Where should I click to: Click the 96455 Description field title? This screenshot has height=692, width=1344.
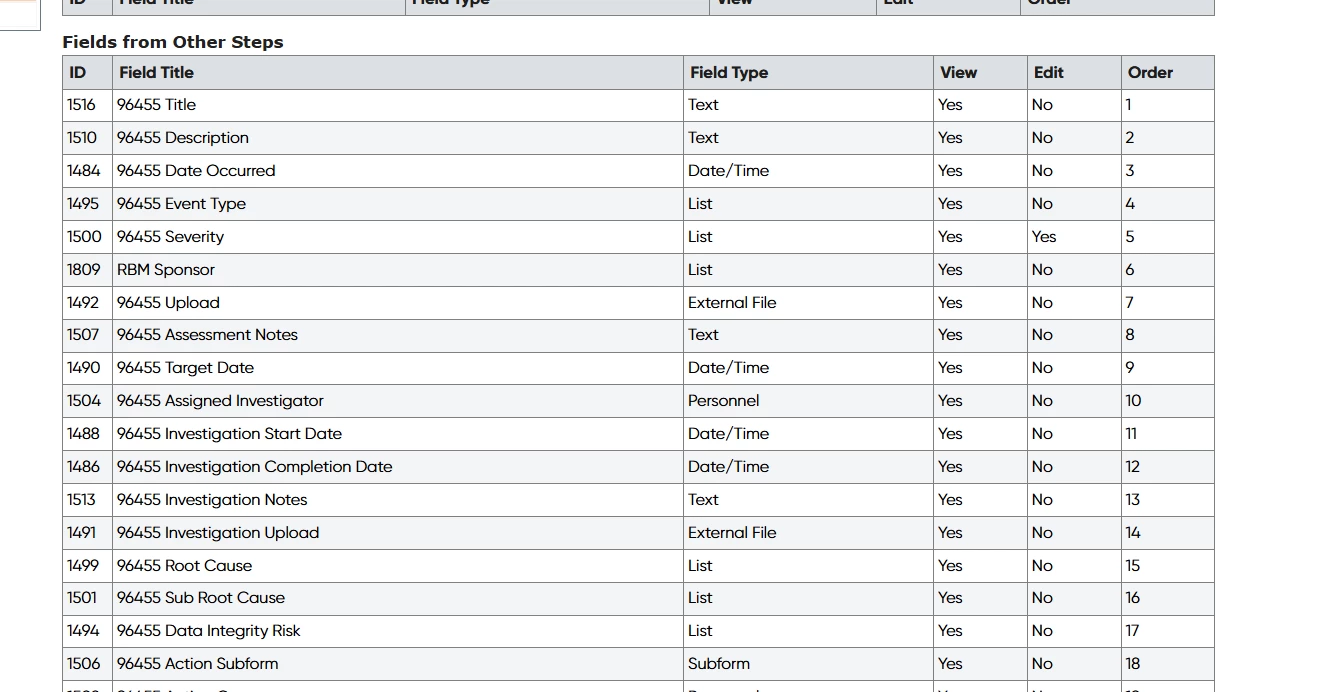[x=182, y=138]
